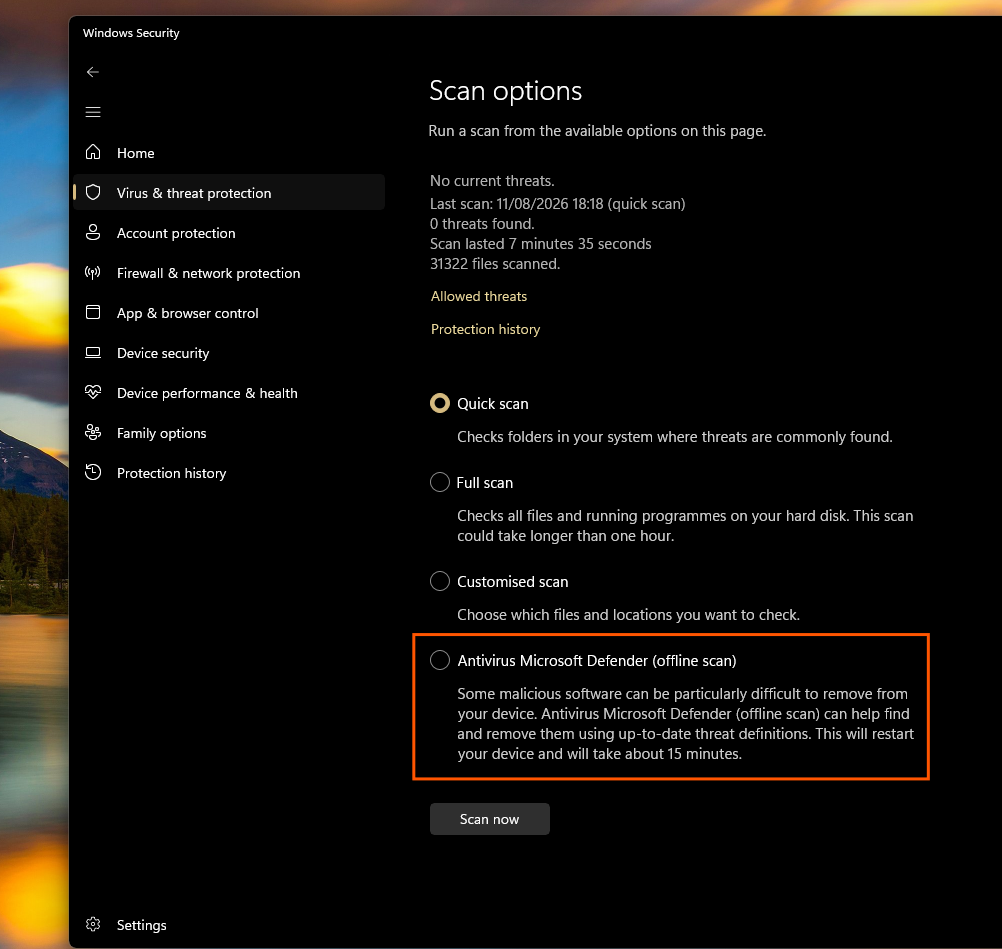Screen dimensions: 1002x949
Task: Click the Settings gear icon
Action: coord(93,925)
